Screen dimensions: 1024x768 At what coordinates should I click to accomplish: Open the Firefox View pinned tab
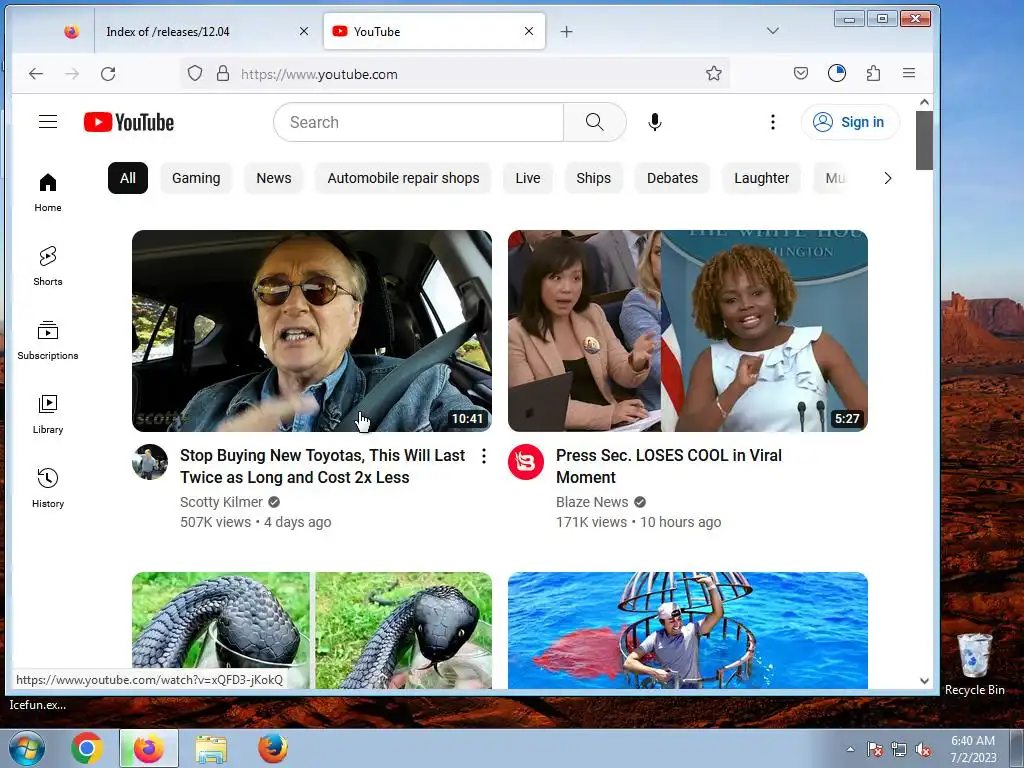(71, 31)
